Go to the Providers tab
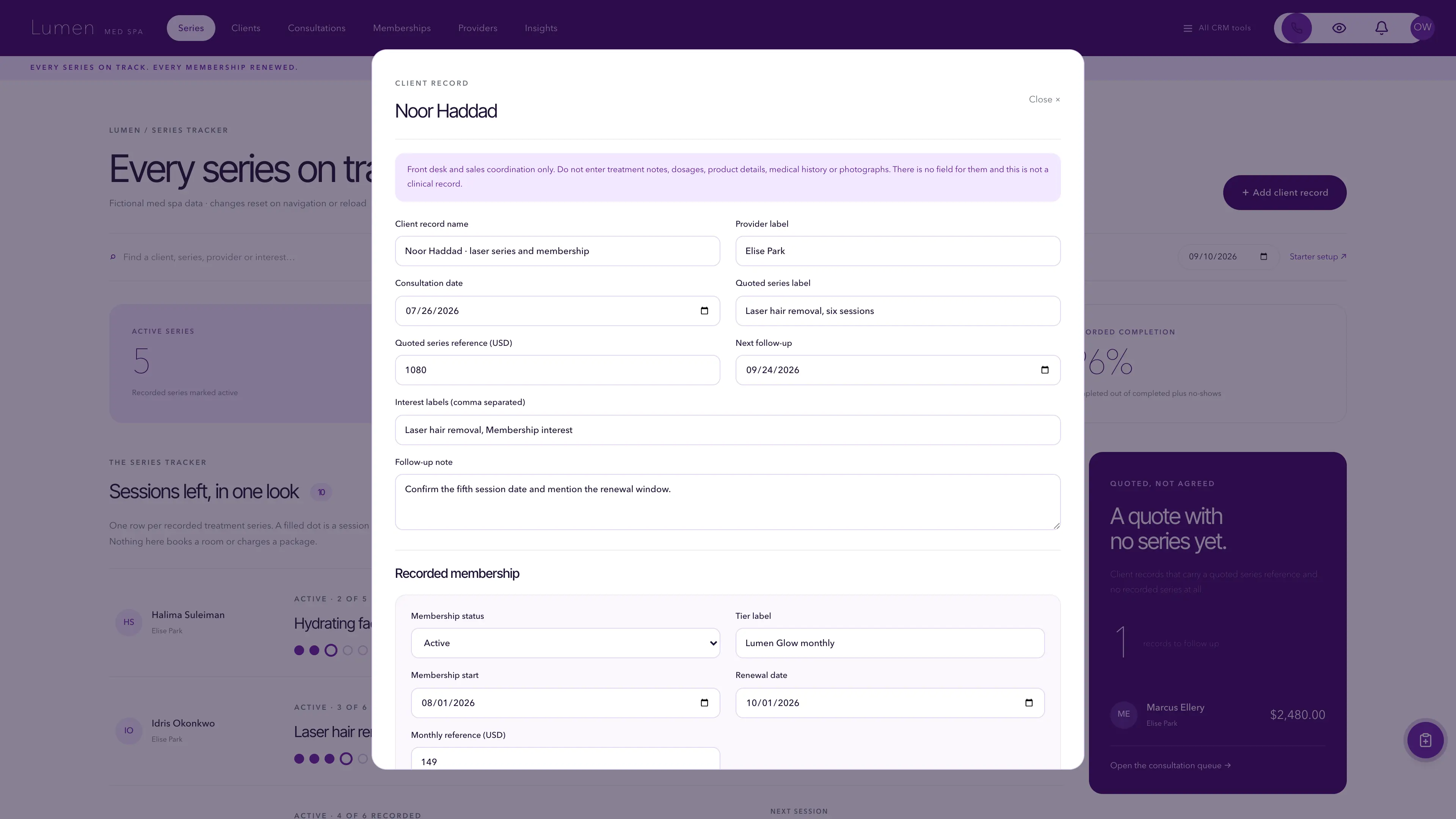1456x819 pixels. click(478, 28)
